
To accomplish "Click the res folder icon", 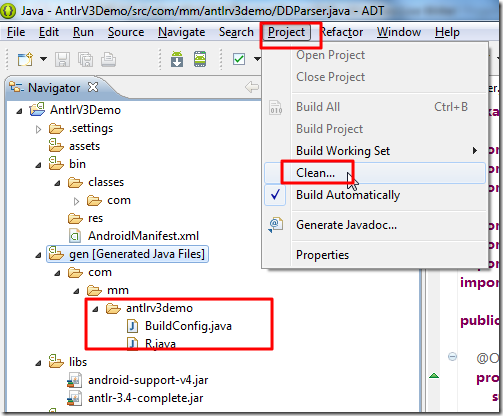I will [75, 218].
